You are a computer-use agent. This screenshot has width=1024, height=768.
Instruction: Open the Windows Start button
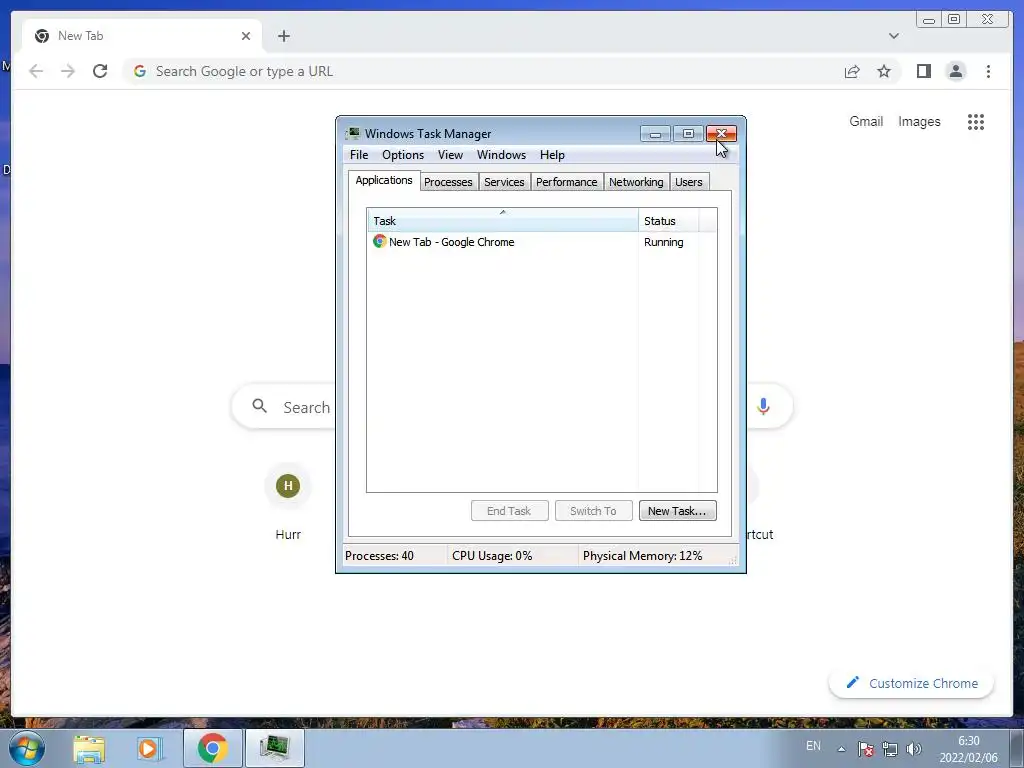pos(27,748)
